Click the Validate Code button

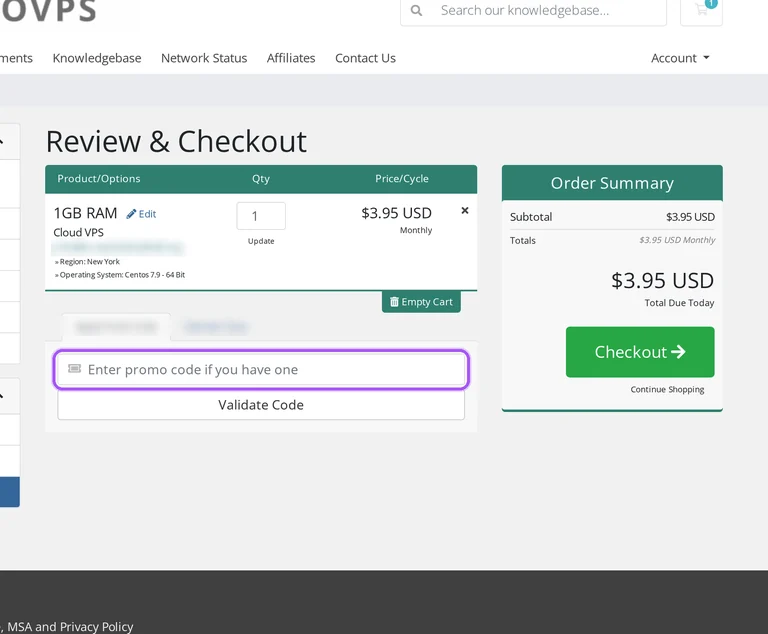(261, 405)
